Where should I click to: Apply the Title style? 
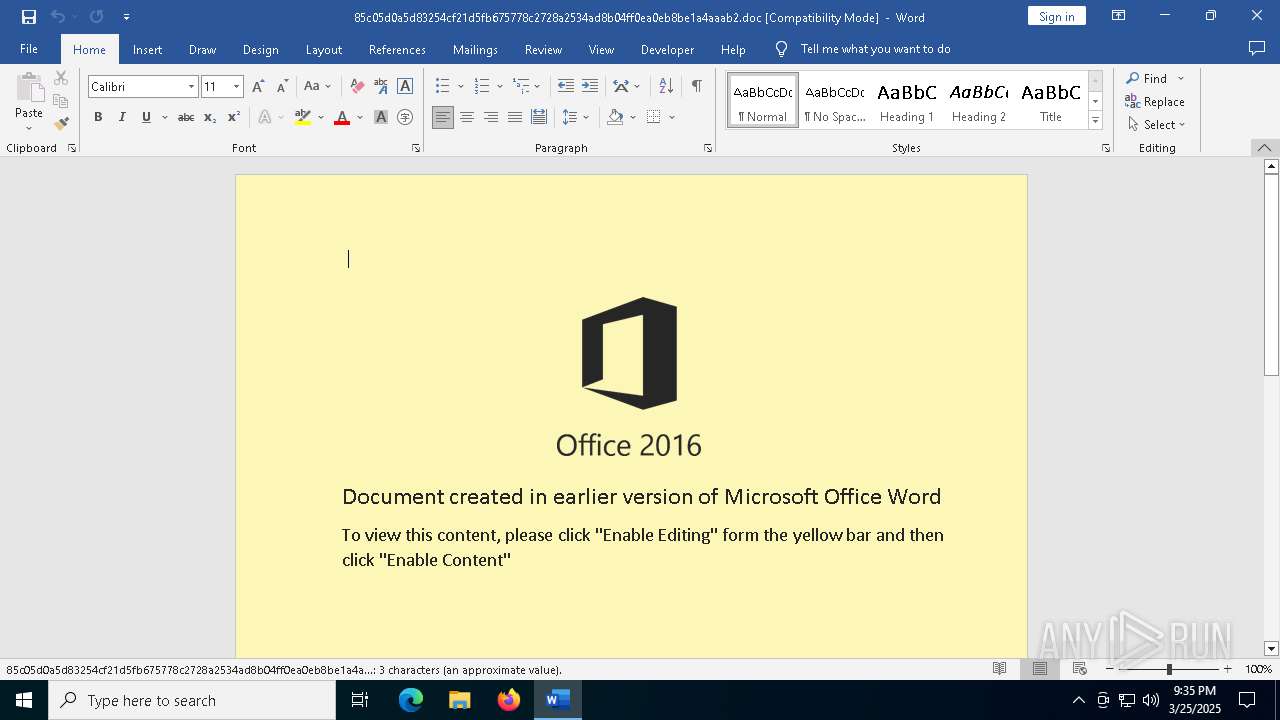pyautogui.click(x=1051, y=101)
